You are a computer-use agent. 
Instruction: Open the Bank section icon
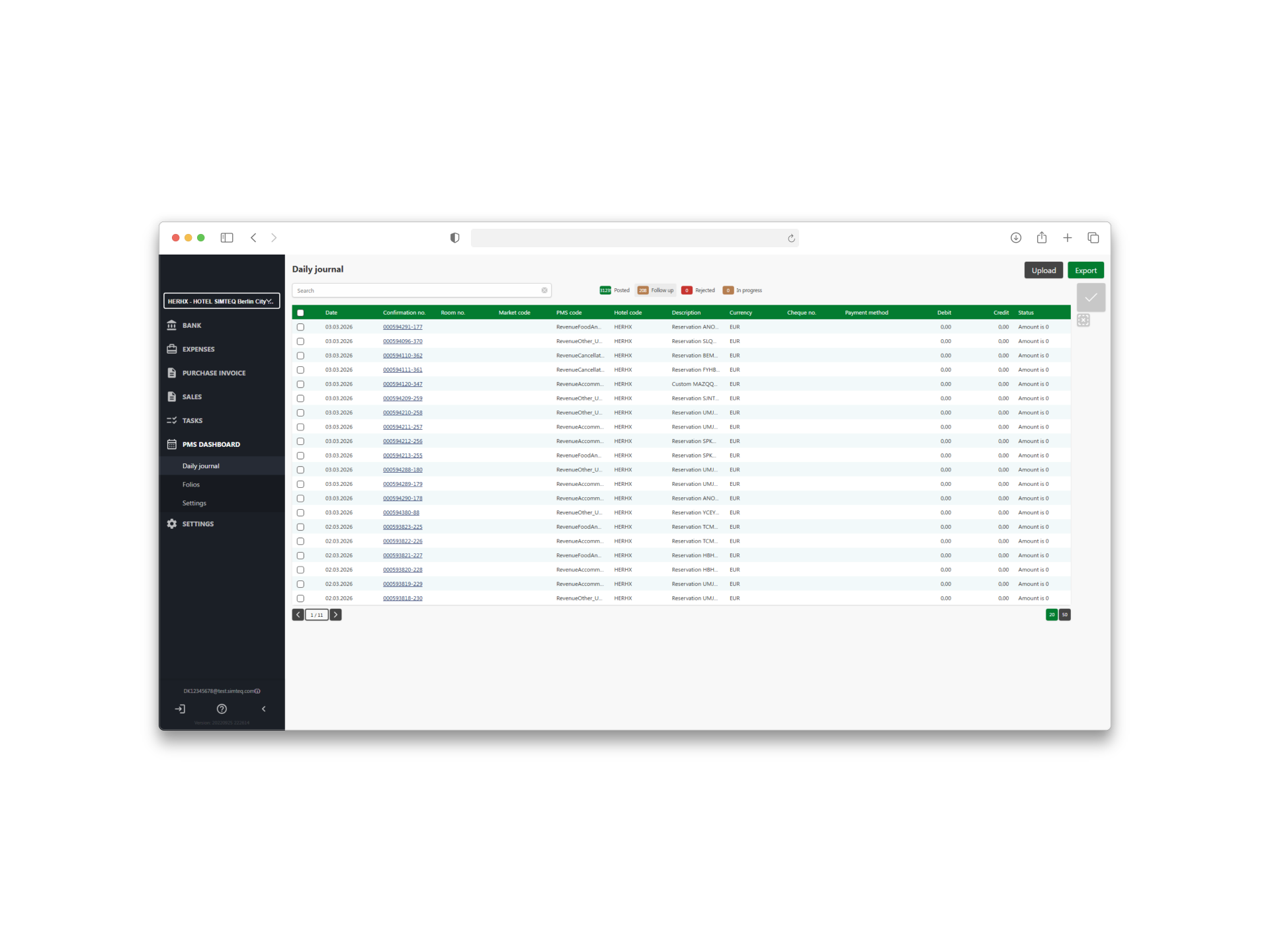172,325
